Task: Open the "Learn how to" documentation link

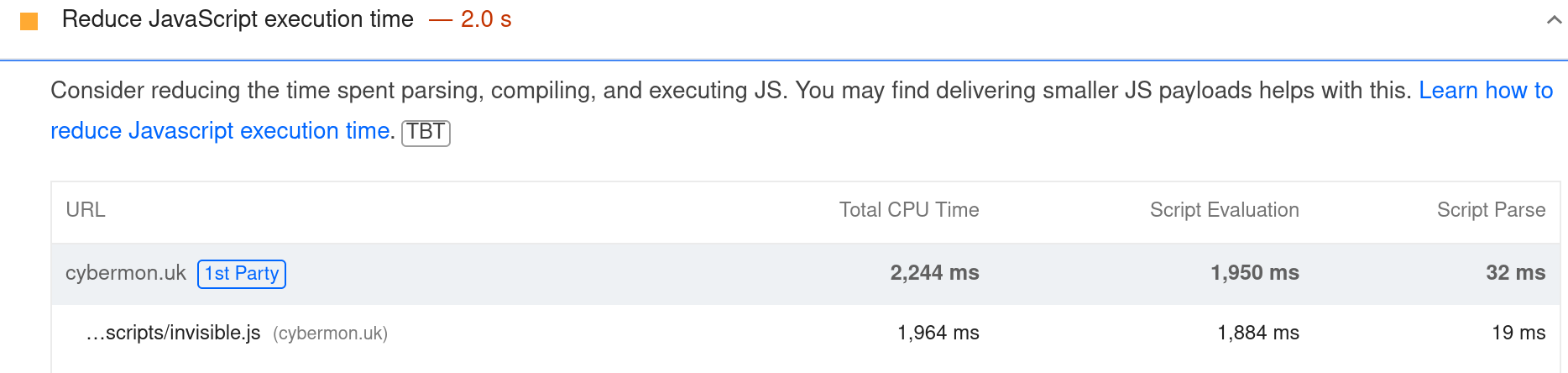Action: pos(1485,91)
